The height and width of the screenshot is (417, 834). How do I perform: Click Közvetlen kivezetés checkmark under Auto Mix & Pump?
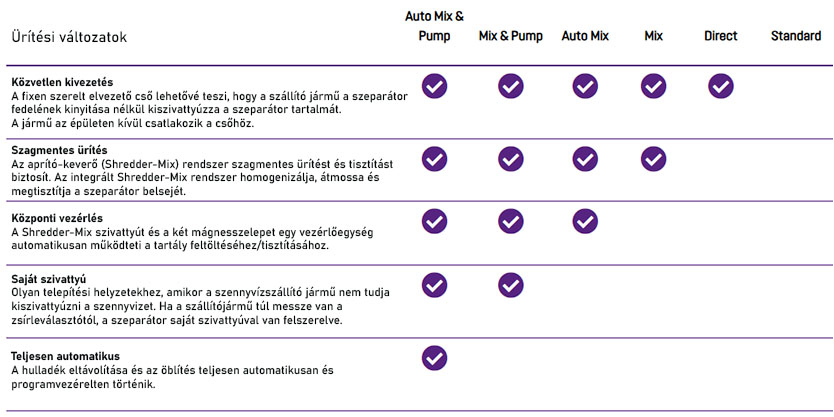click(x=434, y=86)
